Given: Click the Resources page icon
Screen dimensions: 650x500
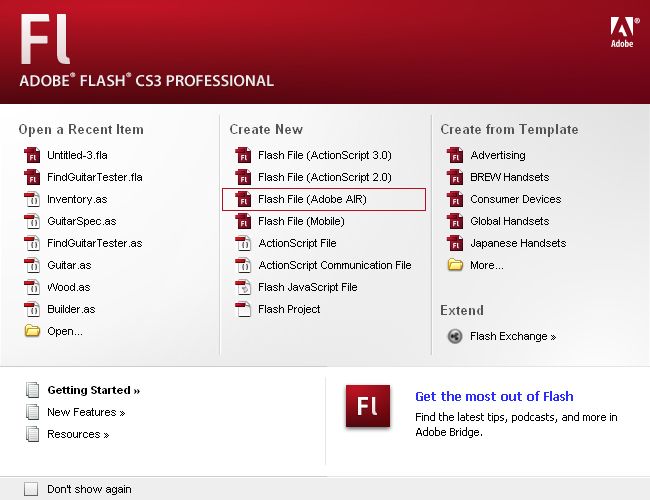Looking at the screenshot, I should point(32,434).
